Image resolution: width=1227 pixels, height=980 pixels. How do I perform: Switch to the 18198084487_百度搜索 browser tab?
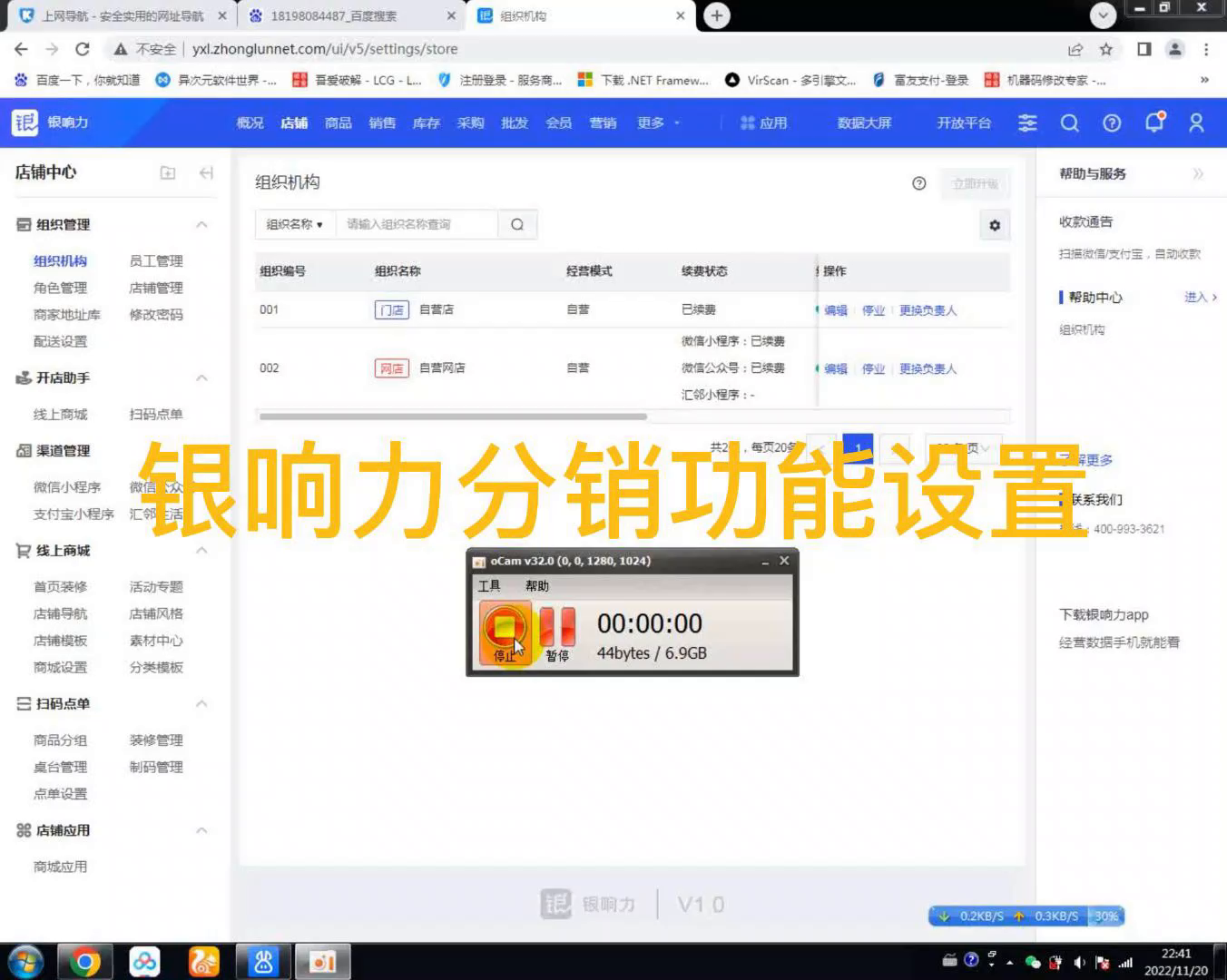pos(349,15)
